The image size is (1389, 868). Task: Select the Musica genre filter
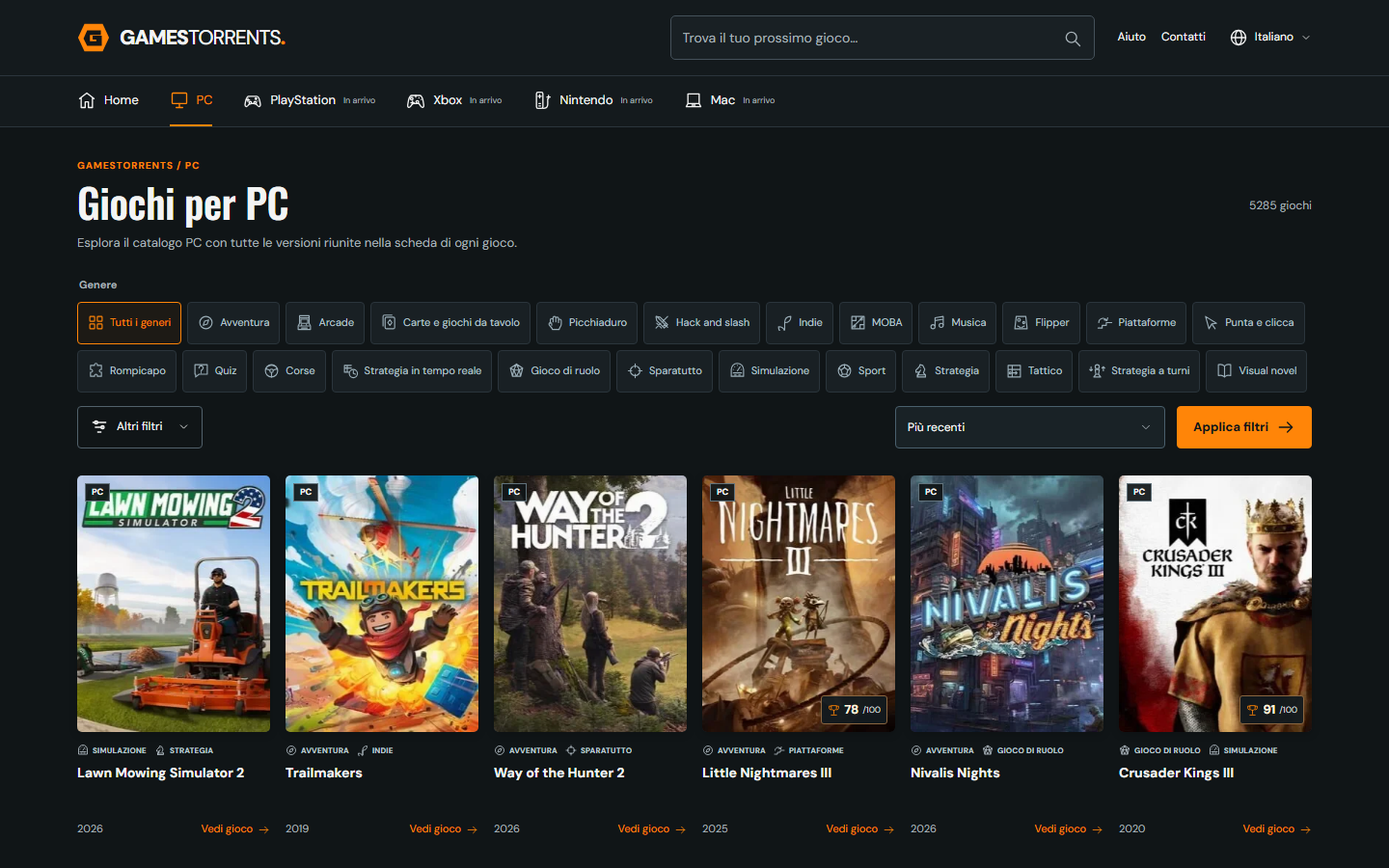pos(957,323)
